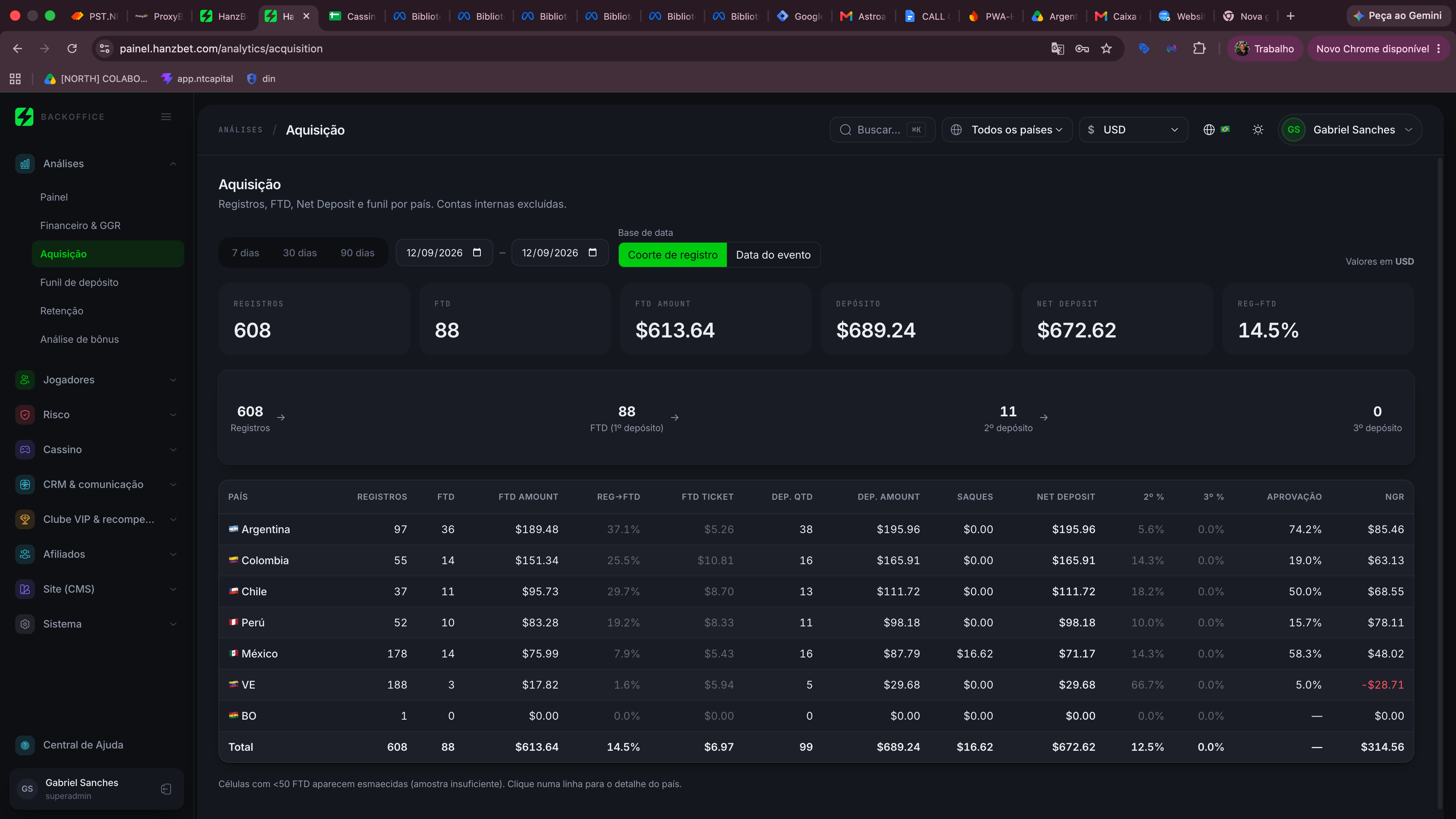This screenshot has width=1456, height=819.
Task: Sort by NET DEPOSIT column header
Action: coord(1065,497)
